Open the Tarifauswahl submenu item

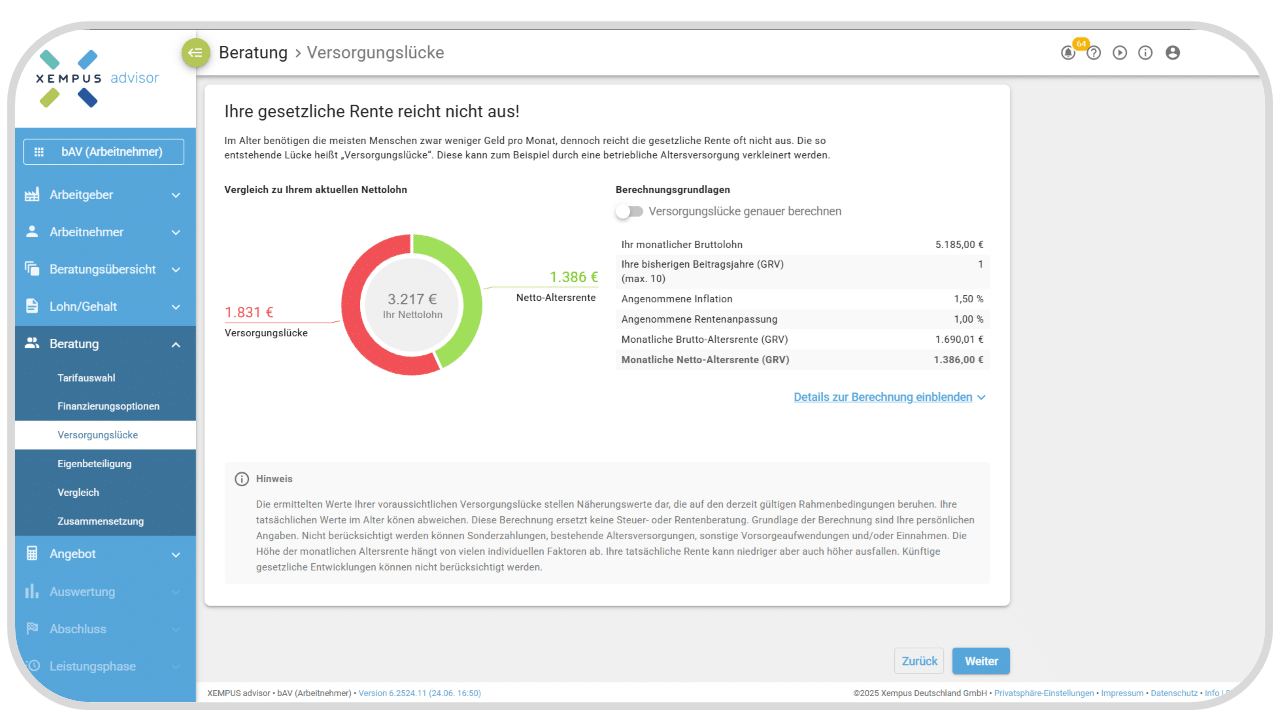pyautogui.click(x=86, y=378)
